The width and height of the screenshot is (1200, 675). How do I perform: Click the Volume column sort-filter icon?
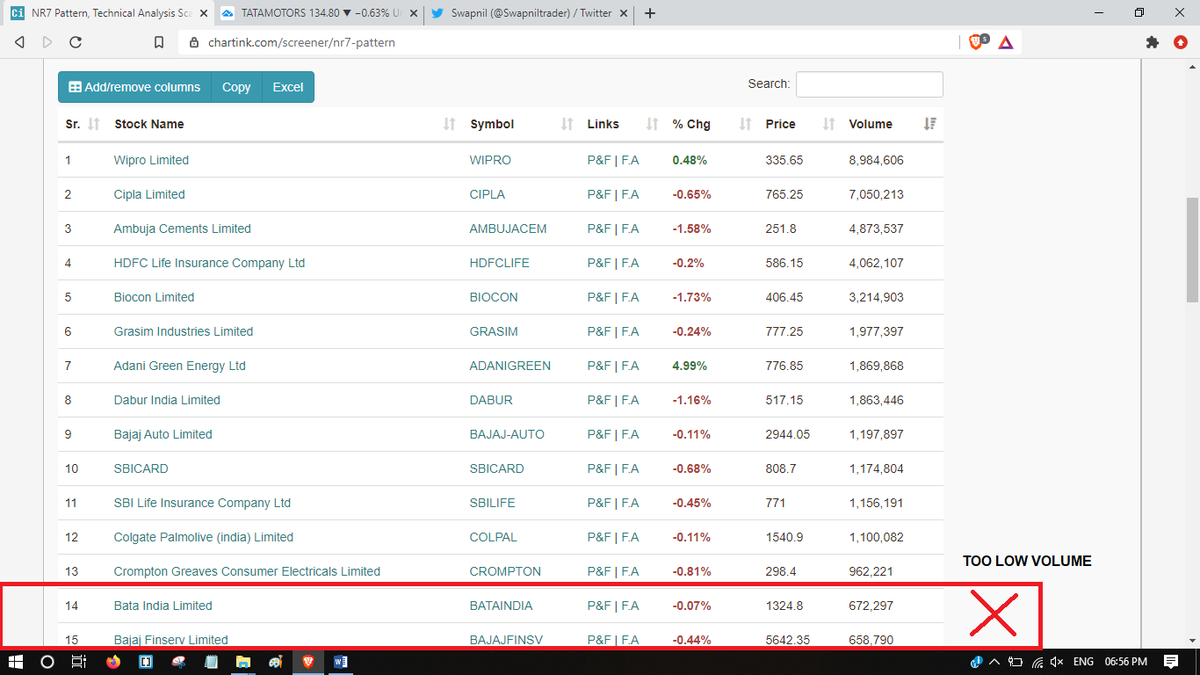pos(931,124)
